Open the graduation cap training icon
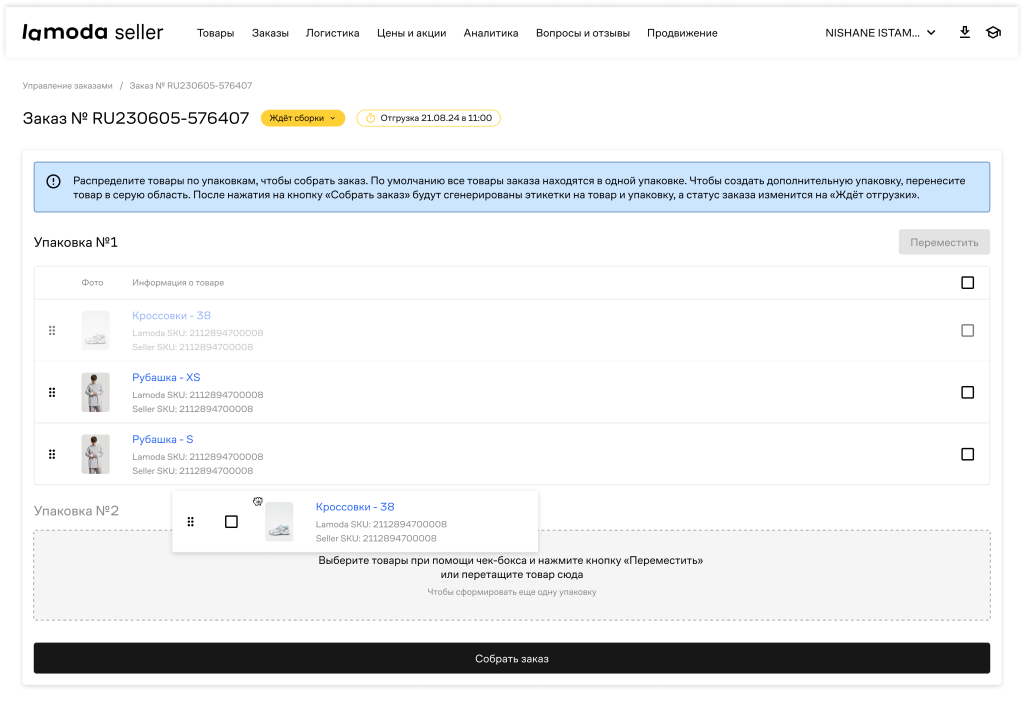Screen dimensions: 1024x727 993,32
